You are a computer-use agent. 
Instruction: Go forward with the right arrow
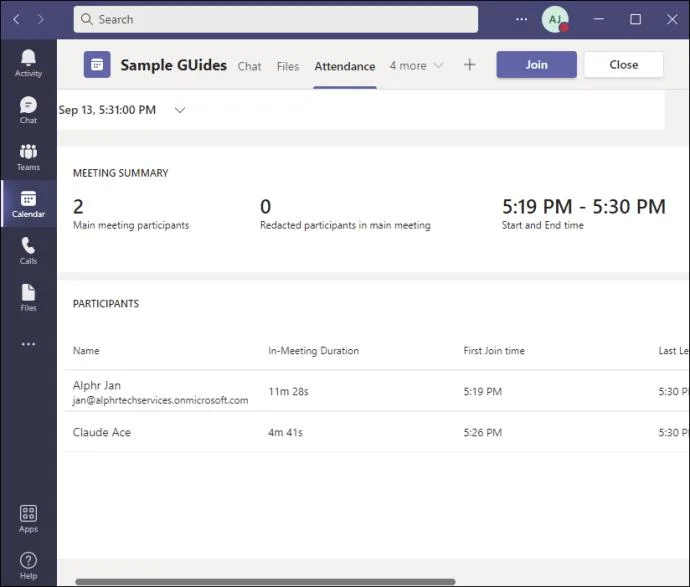(x=40, y=19)
